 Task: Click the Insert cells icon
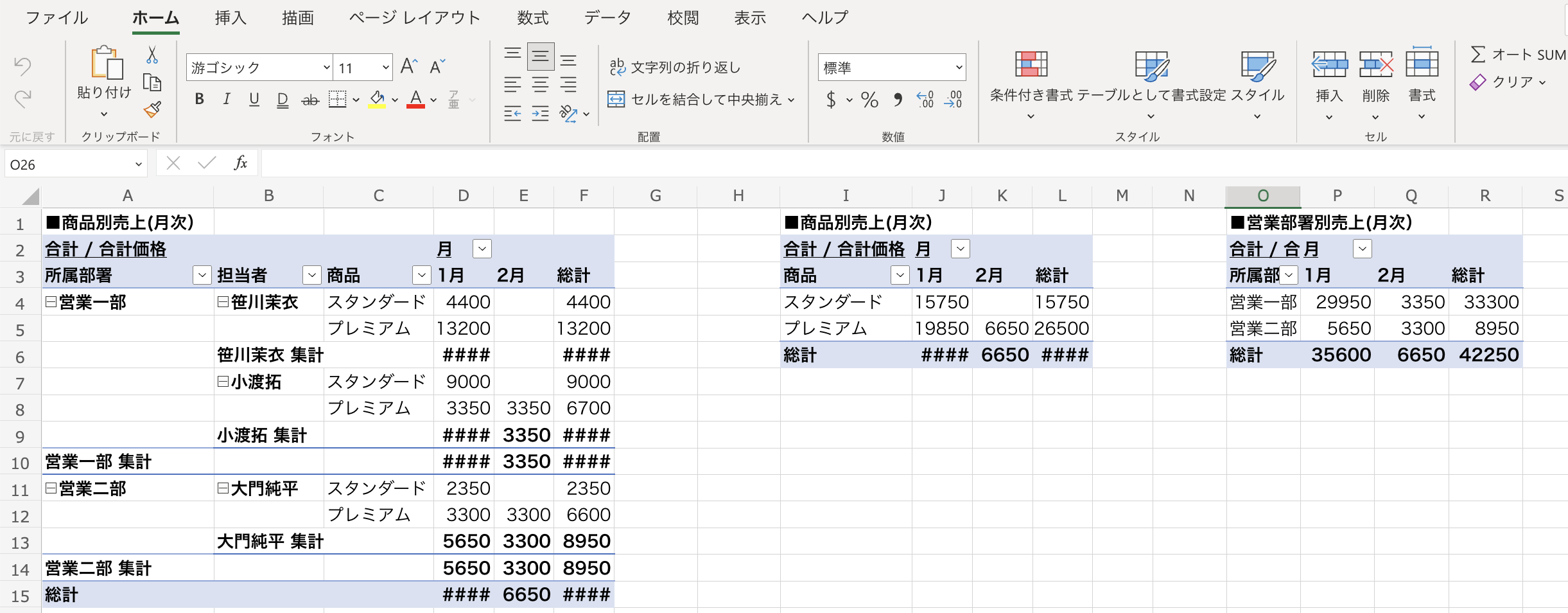point(1329,64)
